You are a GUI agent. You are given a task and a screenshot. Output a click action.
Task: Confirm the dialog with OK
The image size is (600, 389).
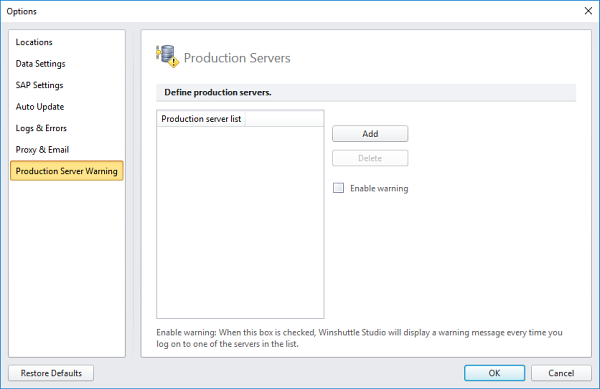[x=494, y=373]
